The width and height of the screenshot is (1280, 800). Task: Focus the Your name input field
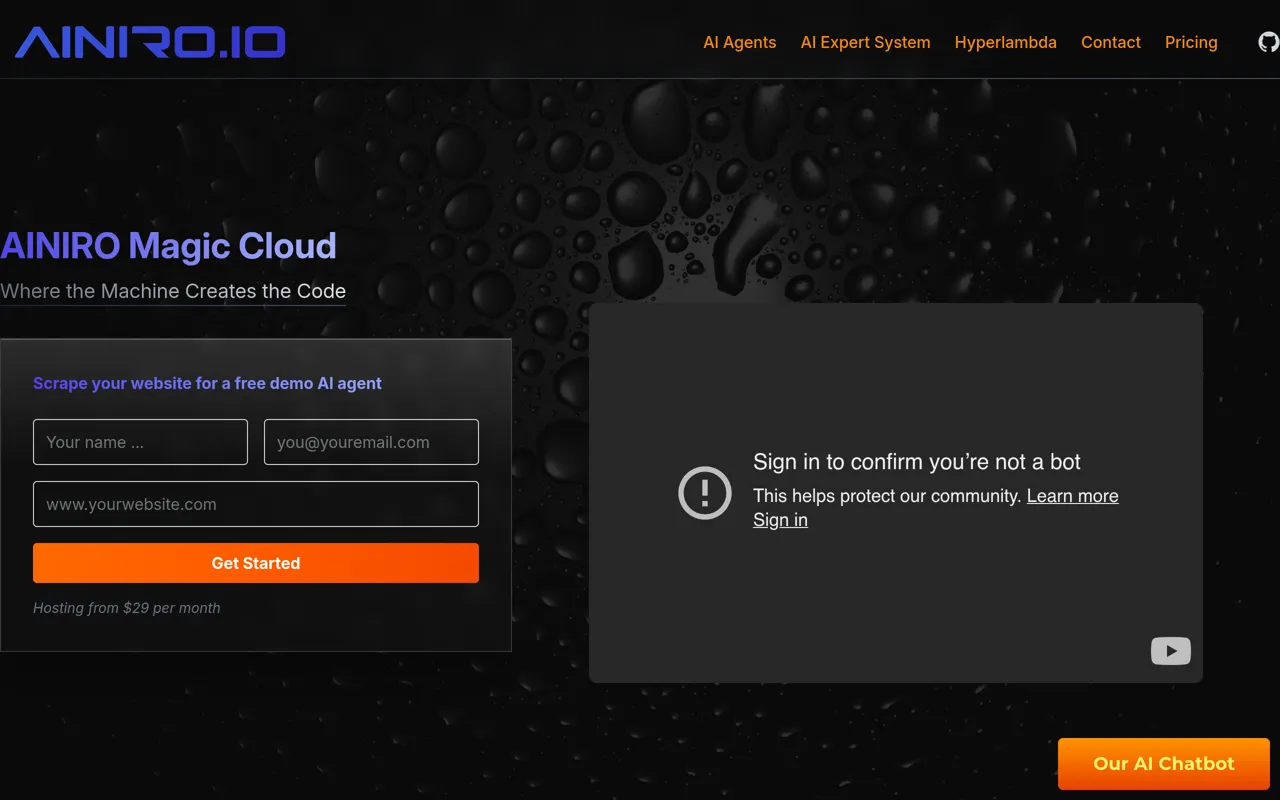[140, 442]
